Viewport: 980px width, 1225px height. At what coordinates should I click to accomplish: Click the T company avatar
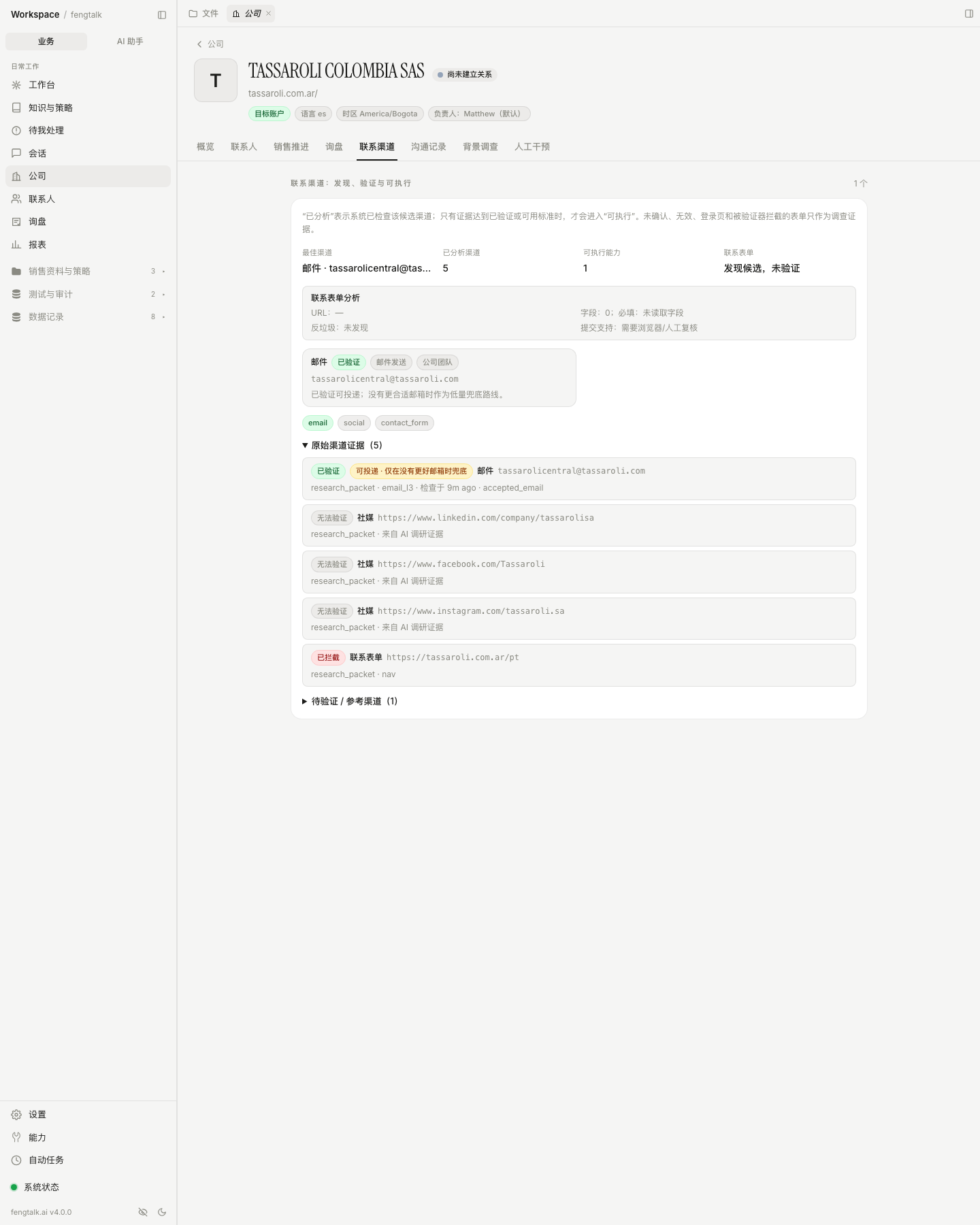coord(216,80)
